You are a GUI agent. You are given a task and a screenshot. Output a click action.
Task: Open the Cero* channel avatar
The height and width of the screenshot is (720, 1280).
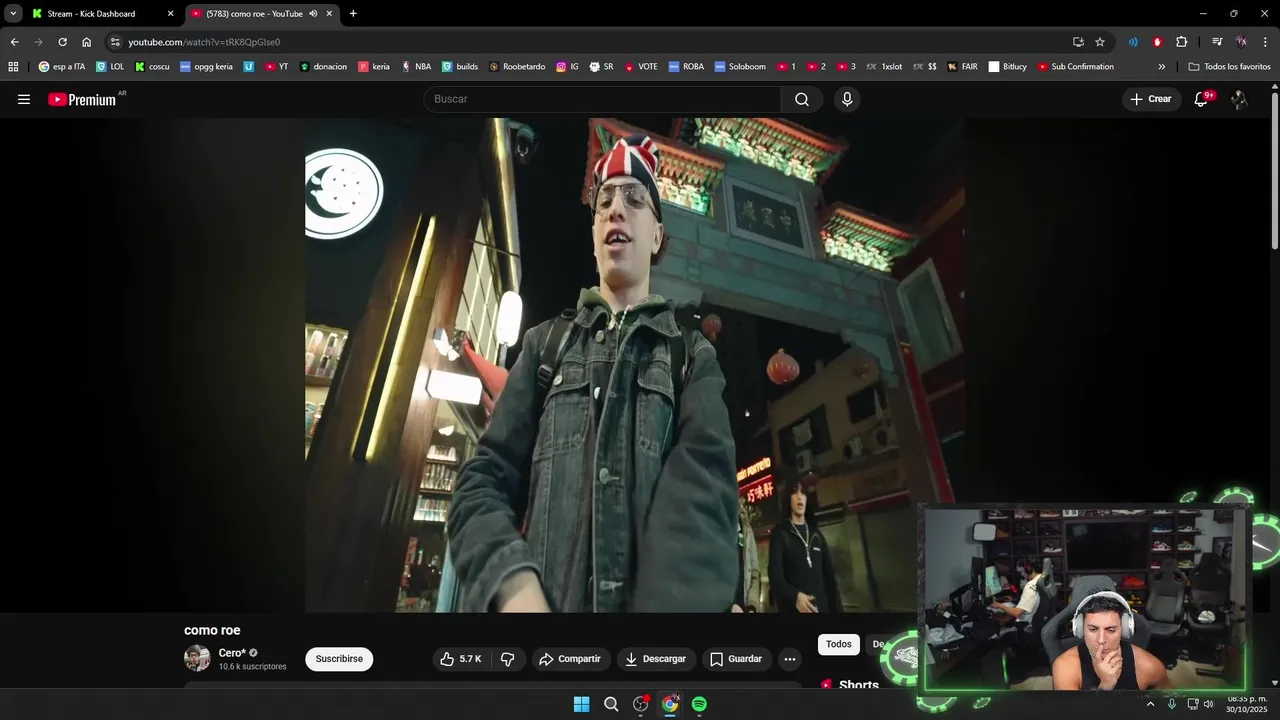coord(197,658)
